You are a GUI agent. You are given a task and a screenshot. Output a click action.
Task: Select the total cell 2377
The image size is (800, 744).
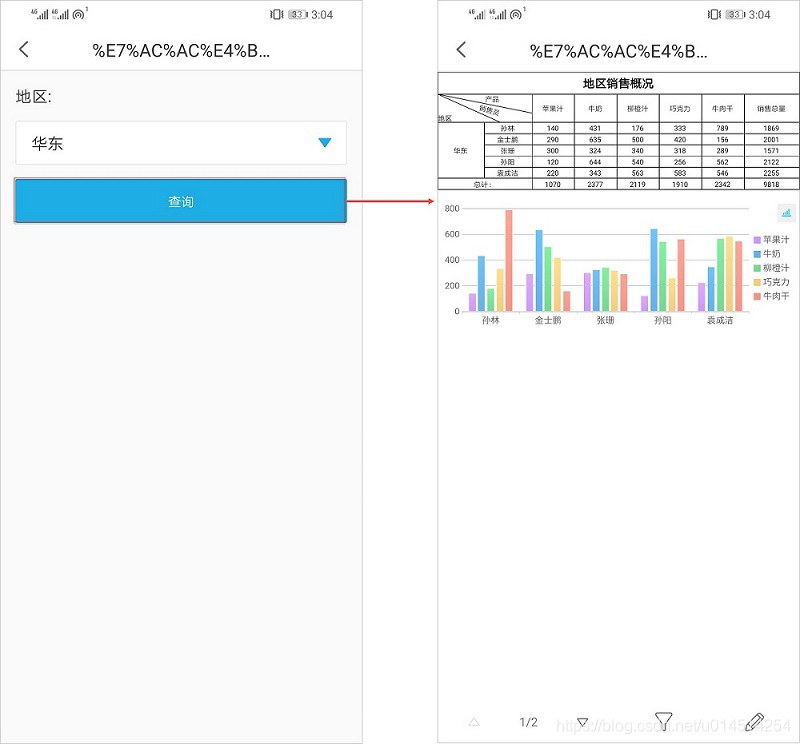[x=595, y=184]
